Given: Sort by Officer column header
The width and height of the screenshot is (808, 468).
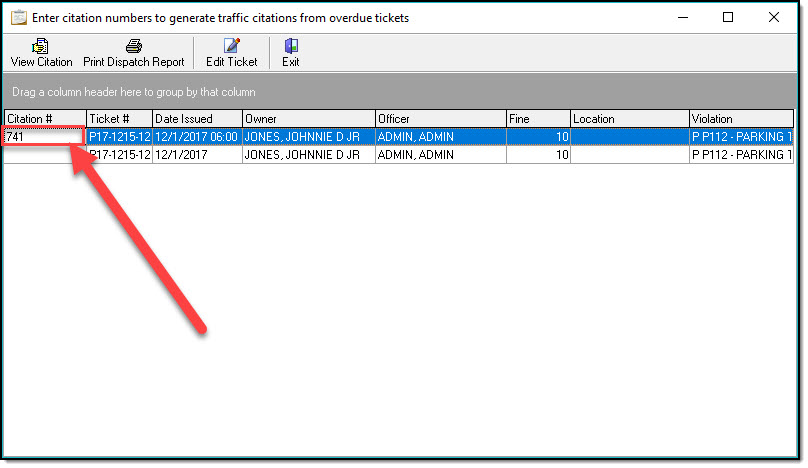Looking at the screenshot, I should [439, 119].
